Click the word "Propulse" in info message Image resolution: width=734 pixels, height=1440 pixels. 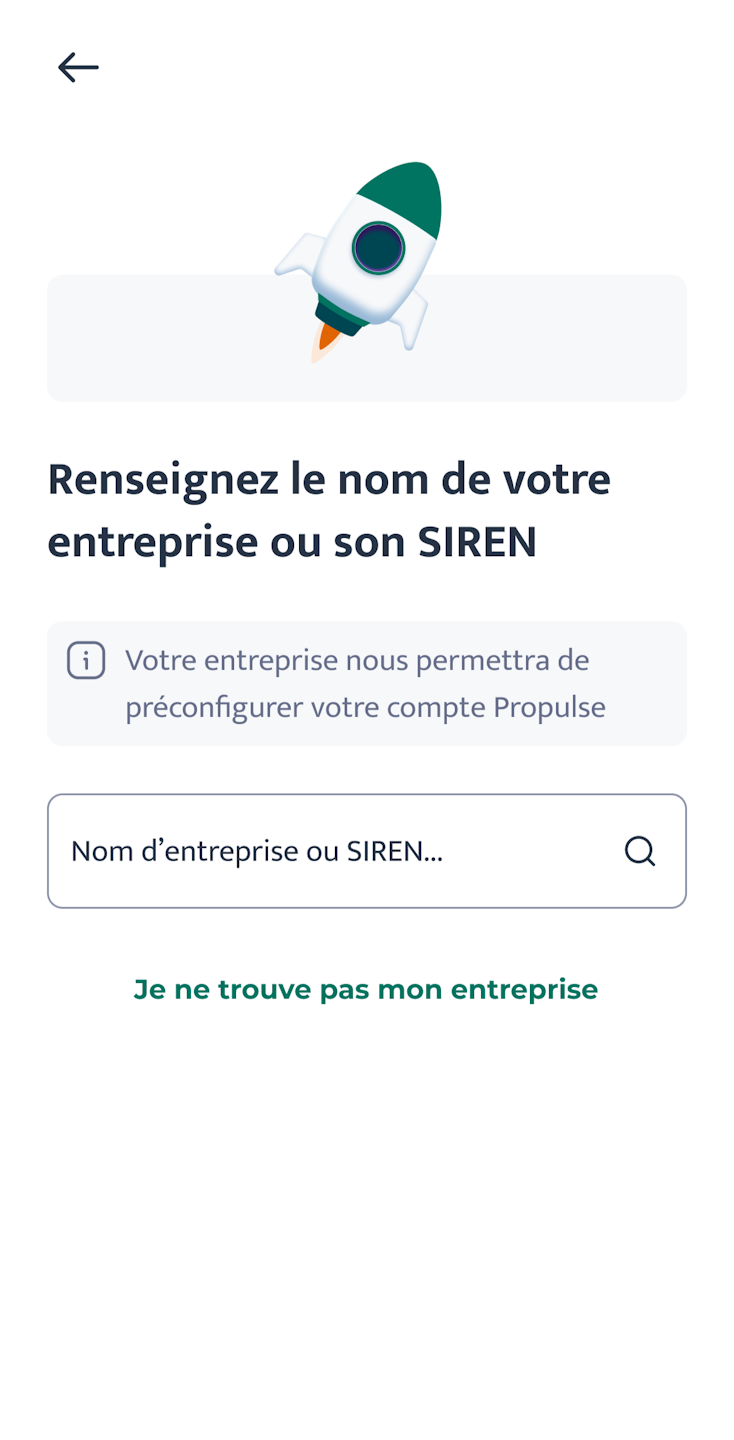point(549,707)
